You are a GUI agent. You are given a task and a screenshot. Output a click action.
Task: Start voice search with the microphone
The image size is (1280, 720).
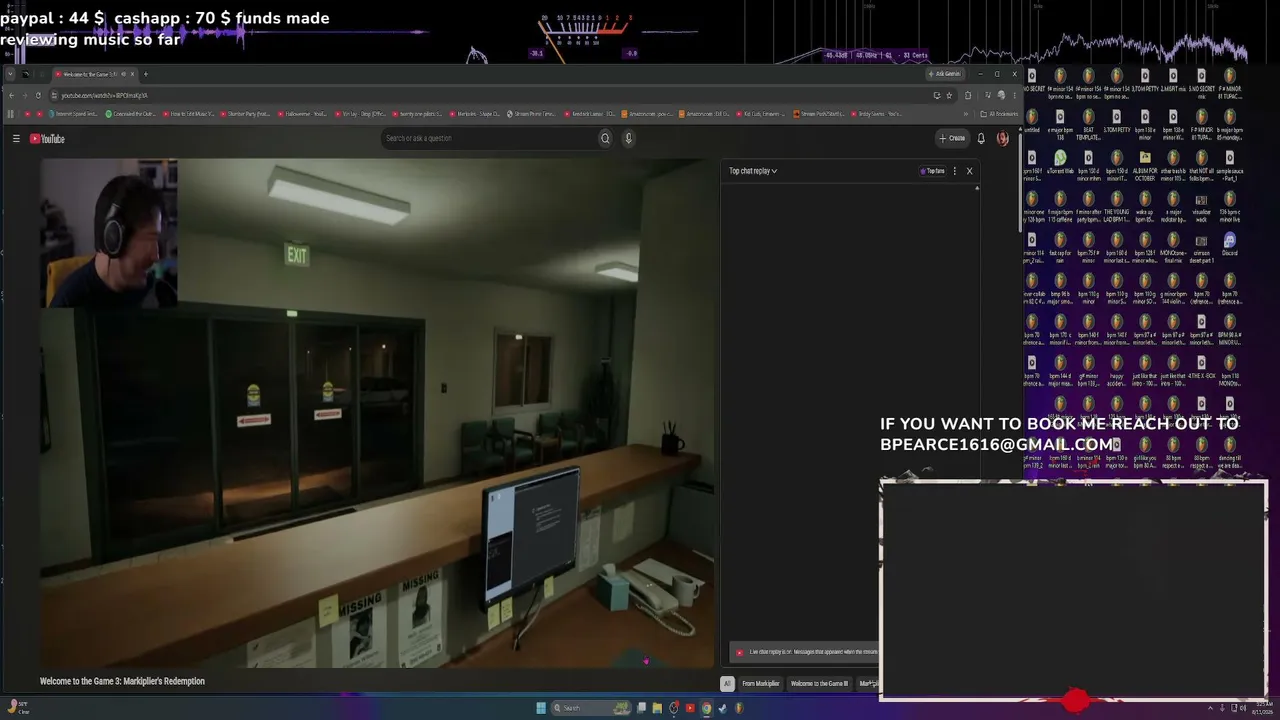tap(628, 138)
